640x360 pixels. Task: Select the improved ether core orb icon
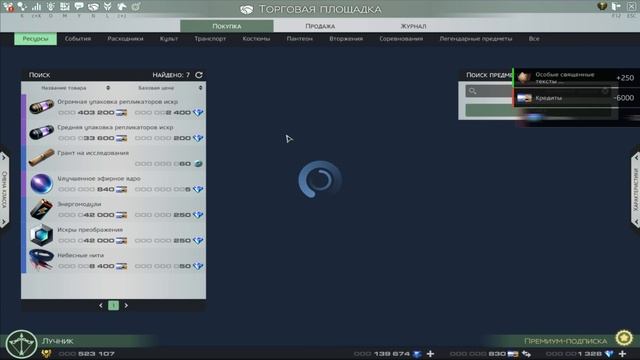[x=41, y=184]
